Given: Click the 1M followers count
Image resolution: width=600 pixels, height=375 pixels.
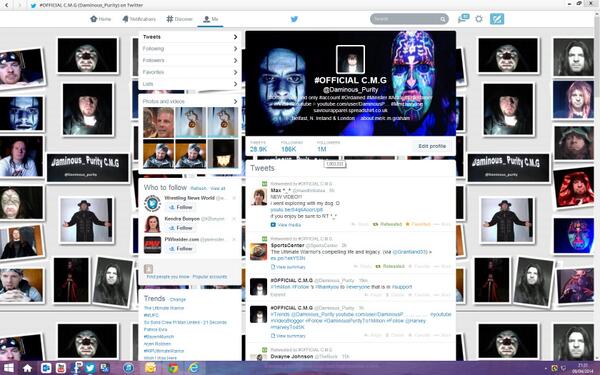Looking at the screenshot, I should 328,146.
